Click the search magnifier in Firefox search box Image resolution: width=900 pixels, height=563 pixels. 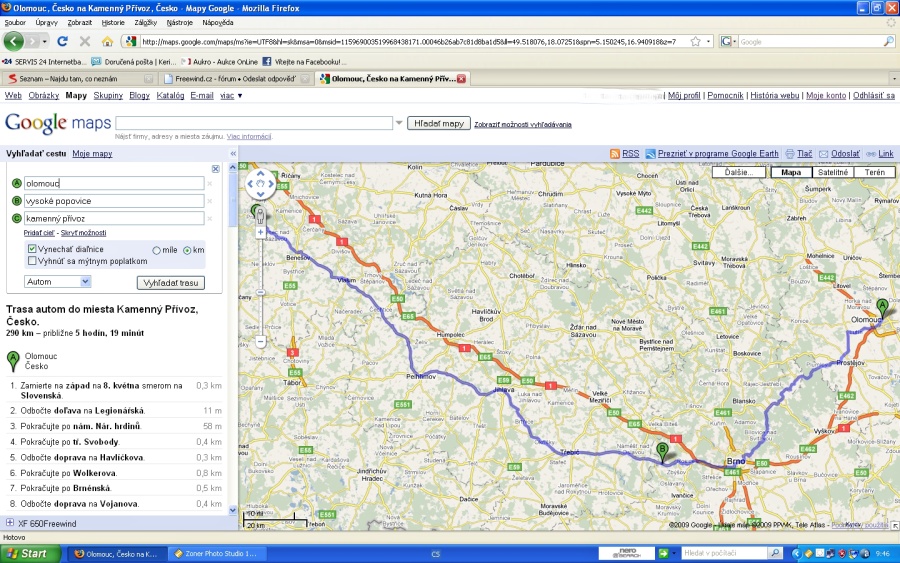point(889,41)
